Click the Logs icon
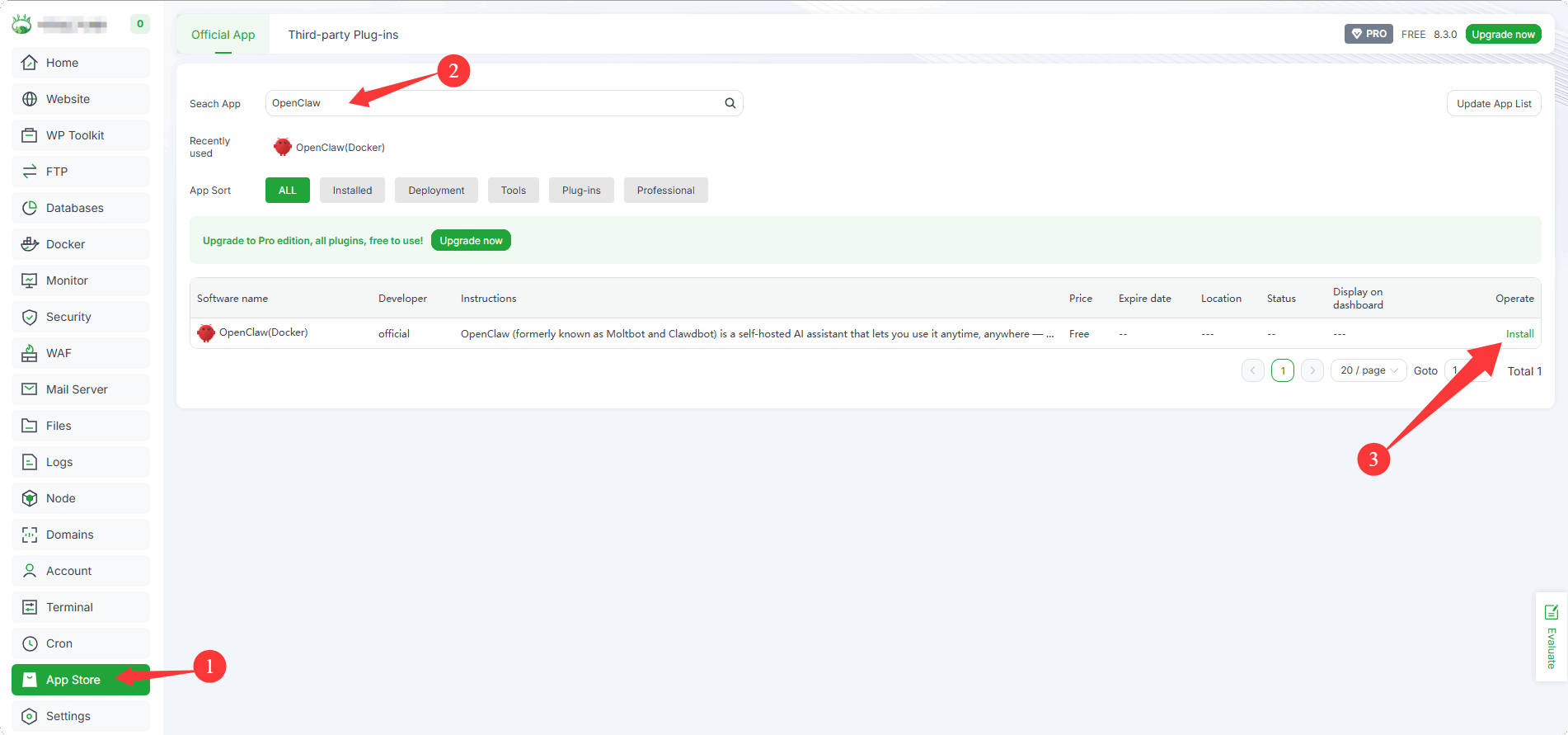Viewport: 1568px width, 735px height. coord(30,462)
